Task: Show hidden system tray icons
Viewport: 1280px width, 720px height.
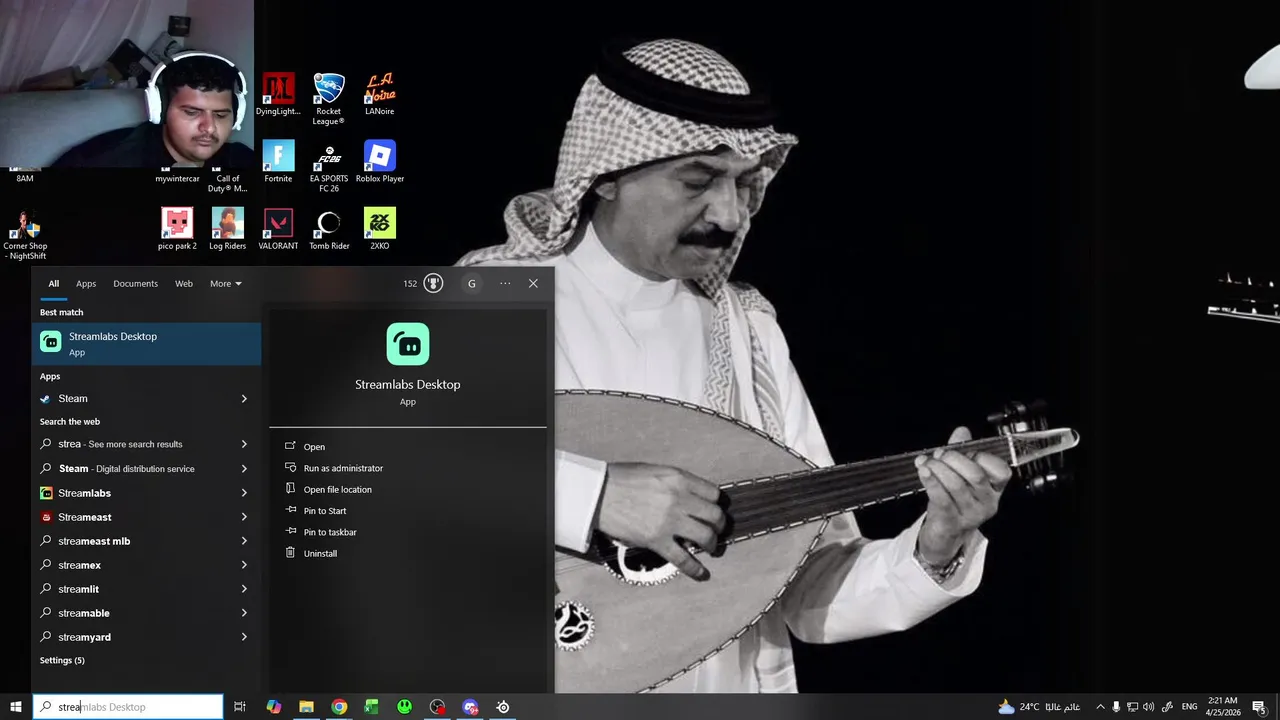Action: click(1100, 707)
